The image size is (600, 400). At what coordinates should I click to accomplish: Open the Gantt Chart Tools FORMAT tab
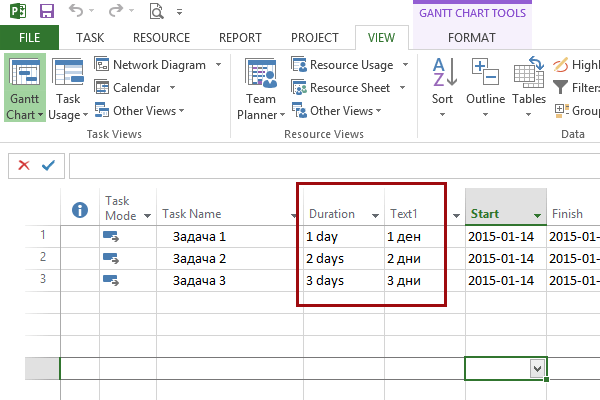471,38
